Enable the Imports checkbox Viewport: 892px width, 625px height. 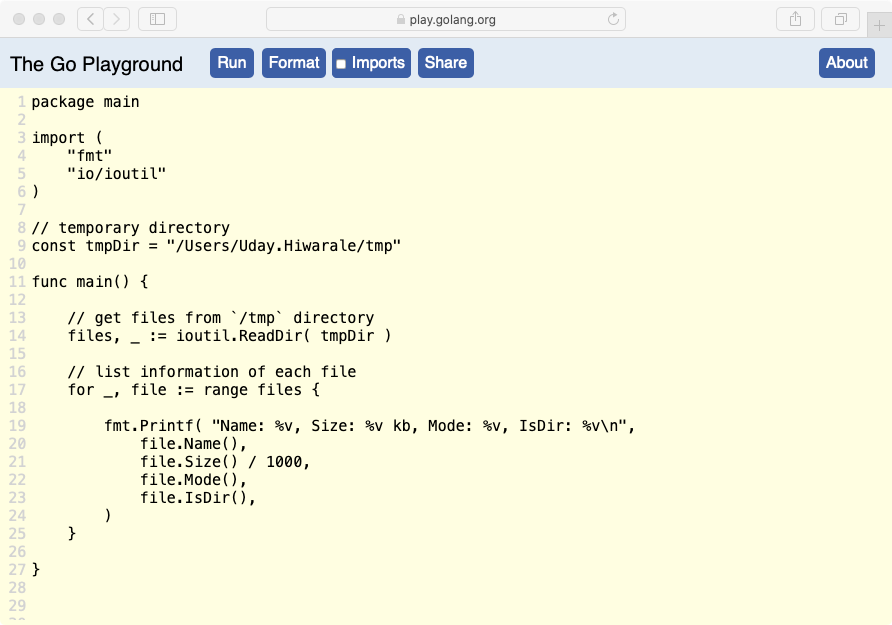click(x=341, y=64)
